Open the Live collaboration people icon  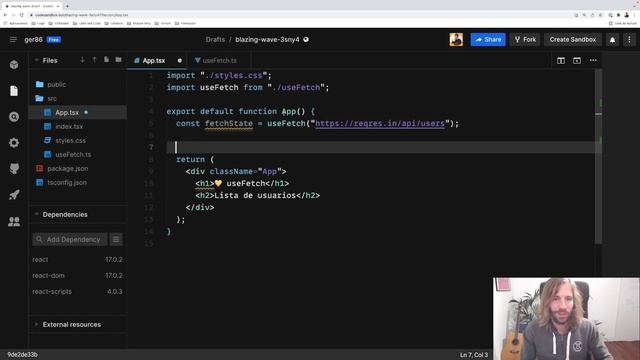coord(14,222)
